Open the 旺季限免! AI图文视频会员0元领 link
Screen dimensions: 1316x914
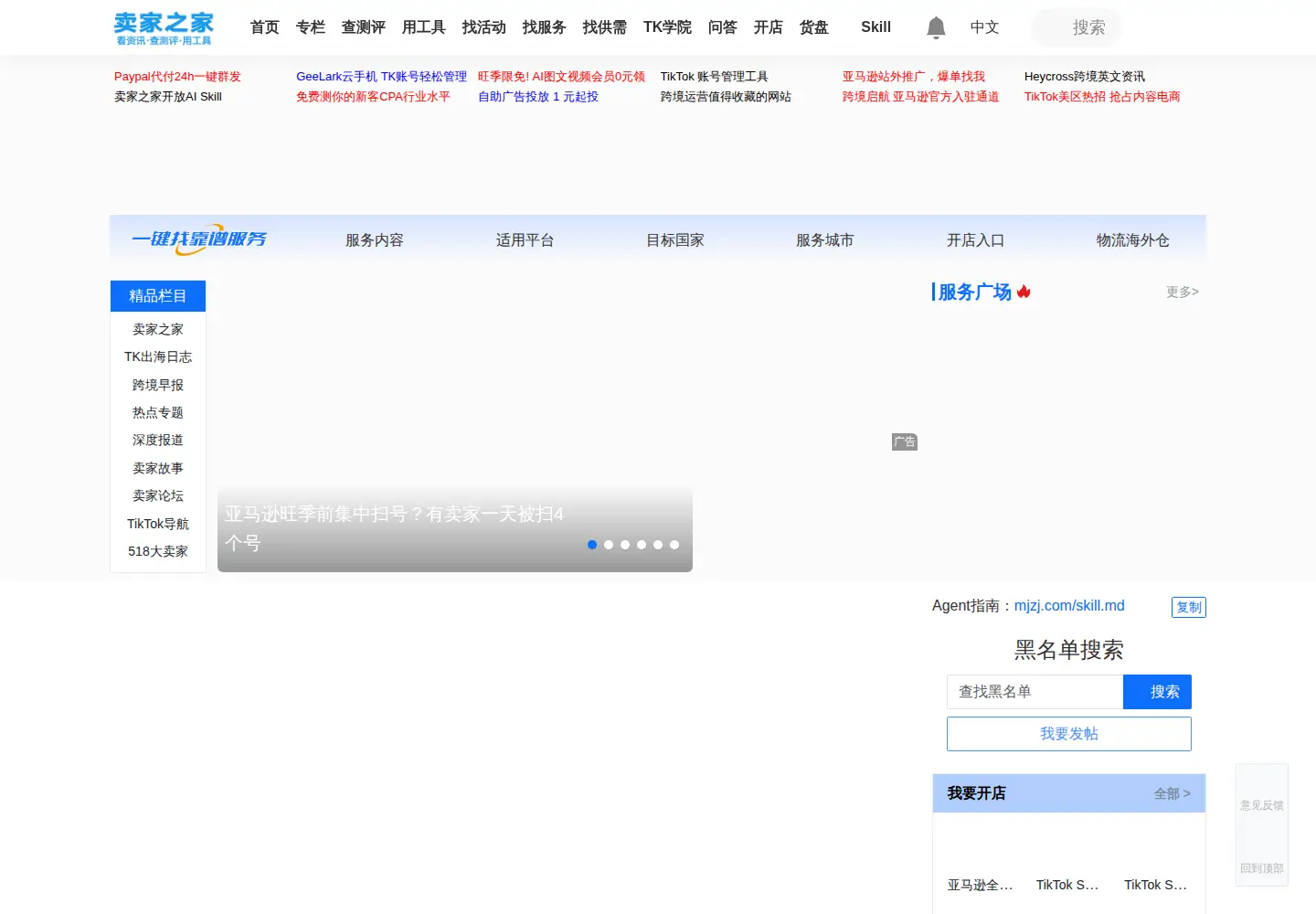pyautogui.click(x=561, y=77)
